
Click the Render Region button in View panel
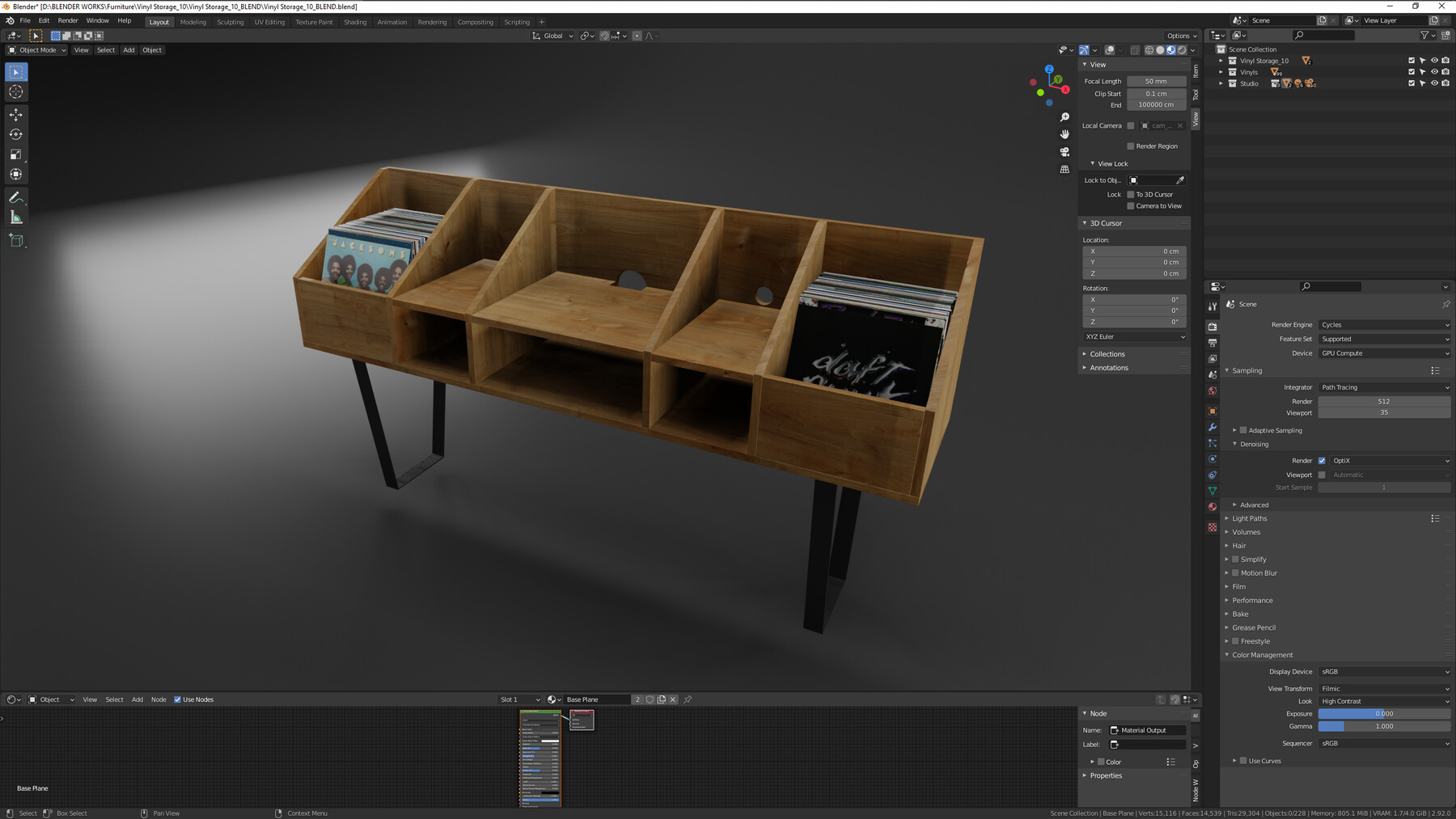tap(1131, 146)
